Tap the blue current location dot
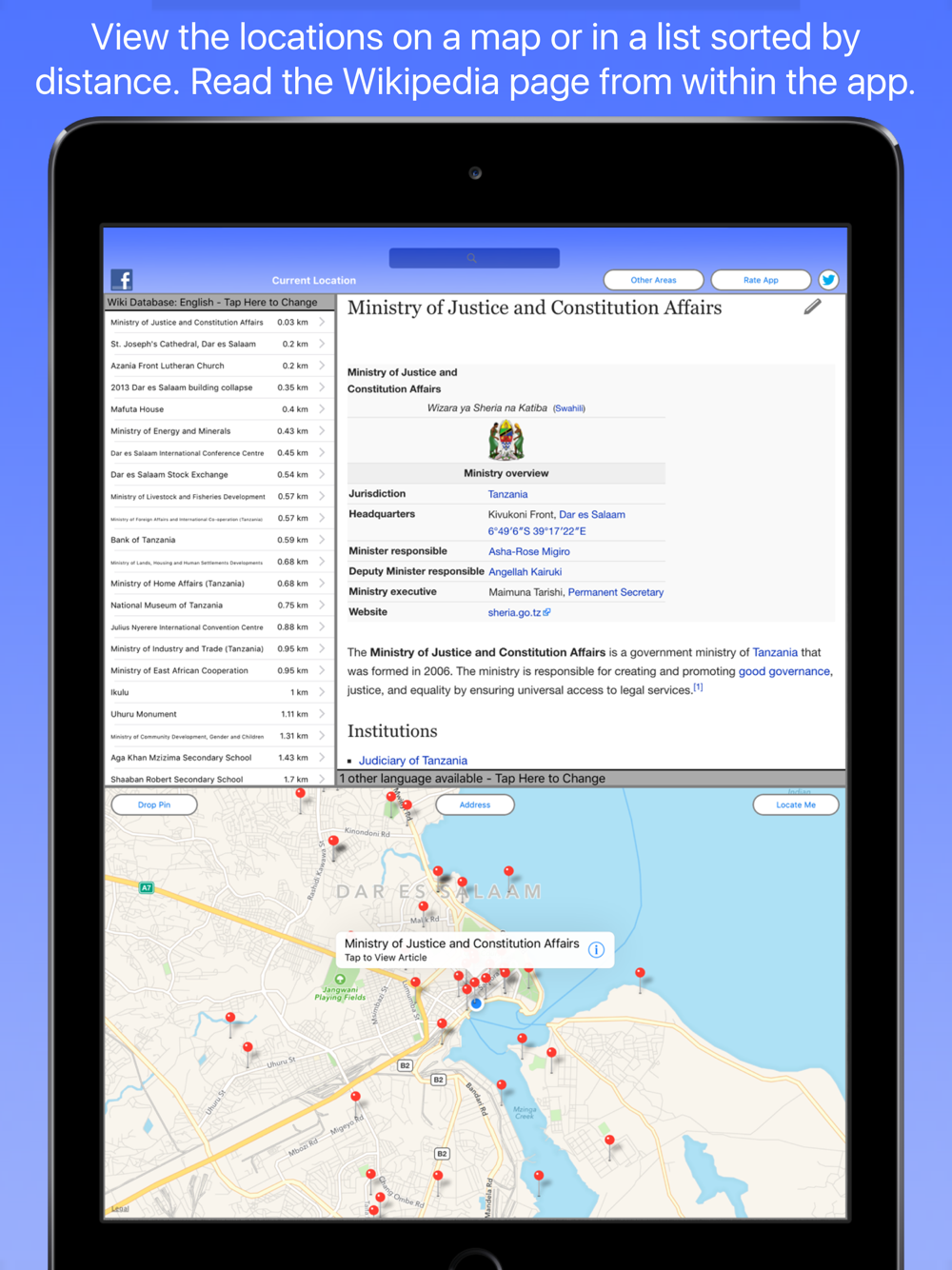Screen dimensions: 952x1270 [476, 1002]
